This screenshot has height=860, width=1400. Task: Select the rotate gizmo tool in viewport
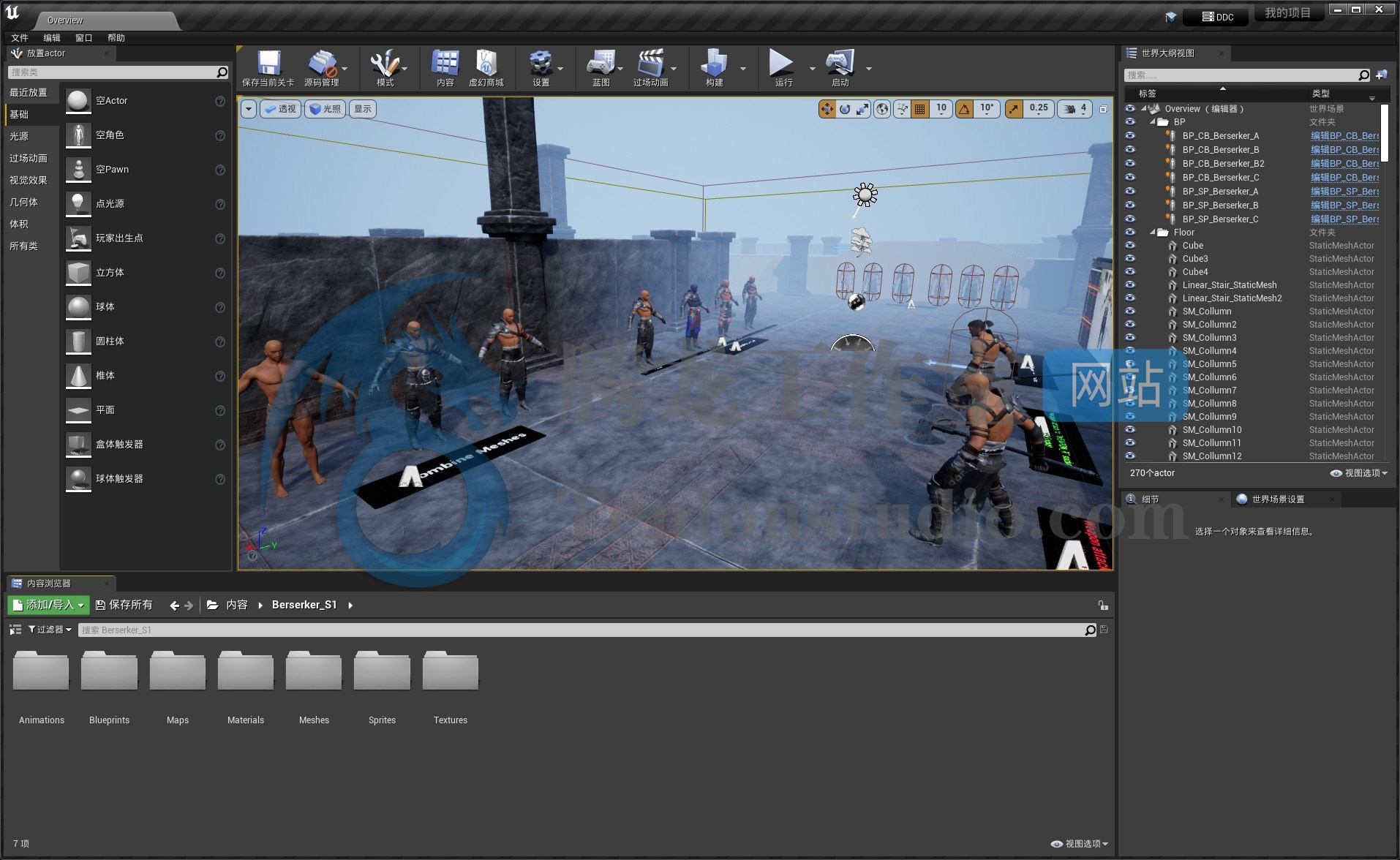pos(845,109)
